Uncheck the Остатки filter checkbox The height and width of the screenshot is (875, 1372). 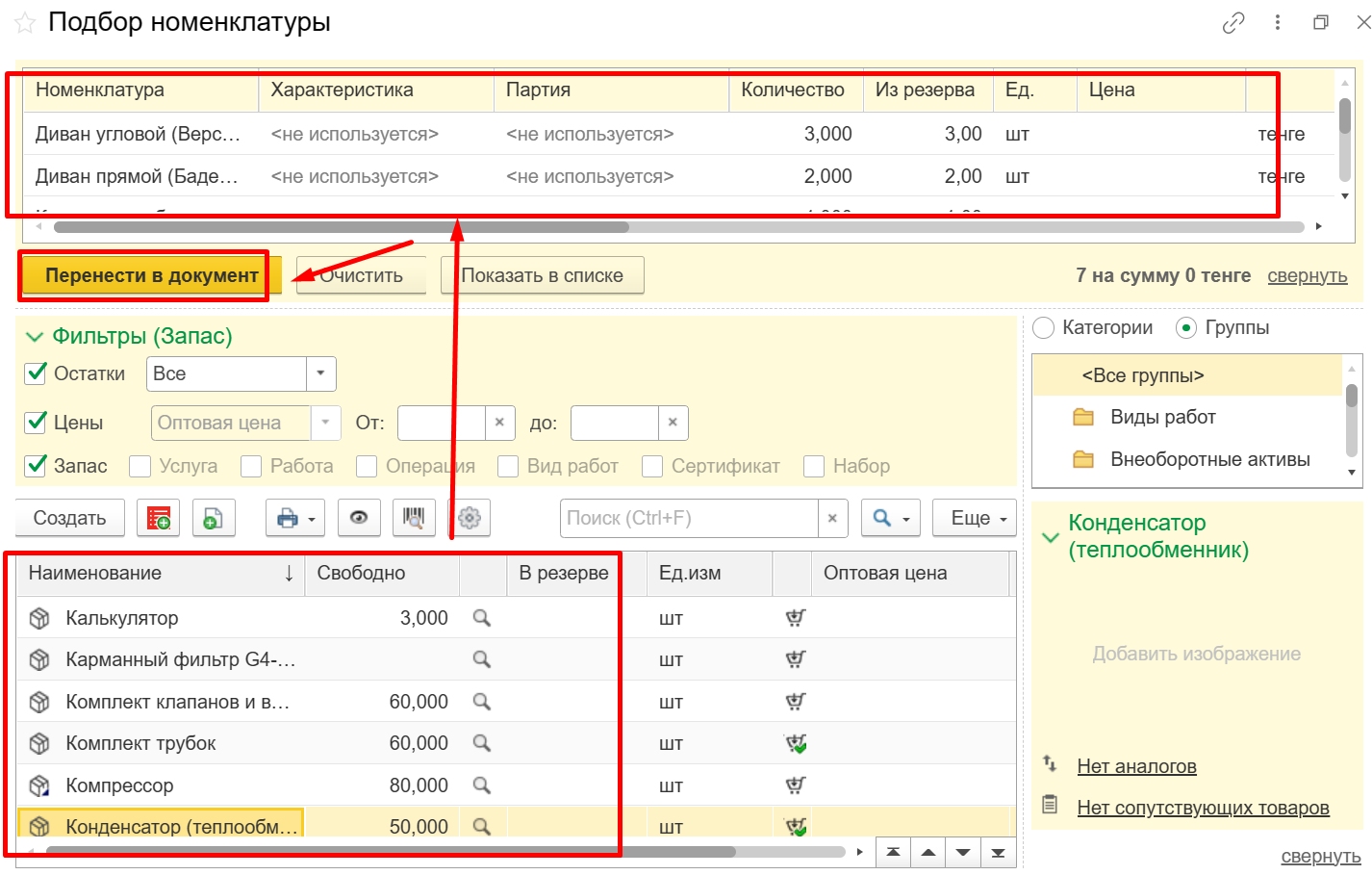click(x=37, y=373)
